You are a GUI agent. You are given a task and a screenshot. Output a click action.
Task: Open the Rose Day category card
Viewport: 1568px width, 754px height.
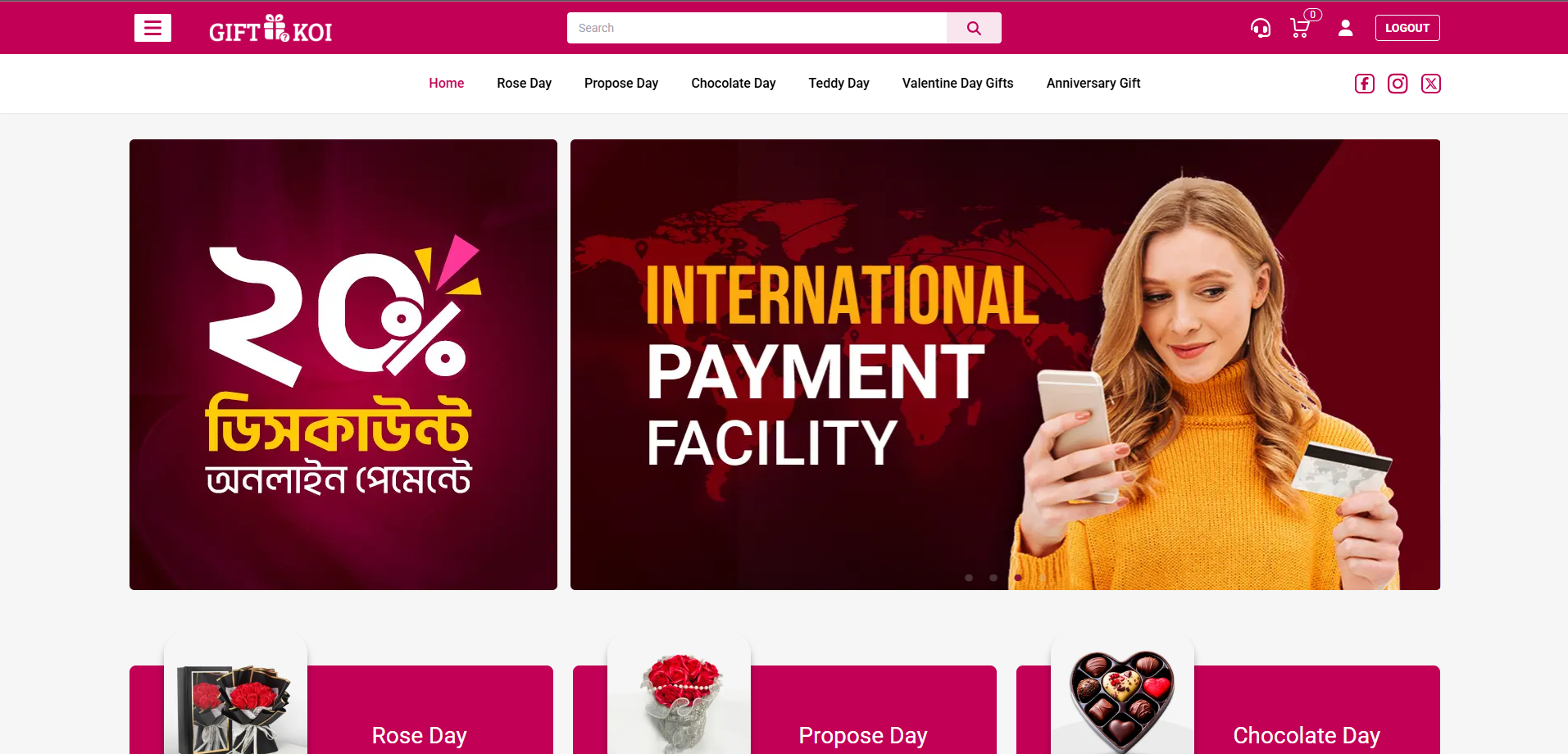click(341, 710)
